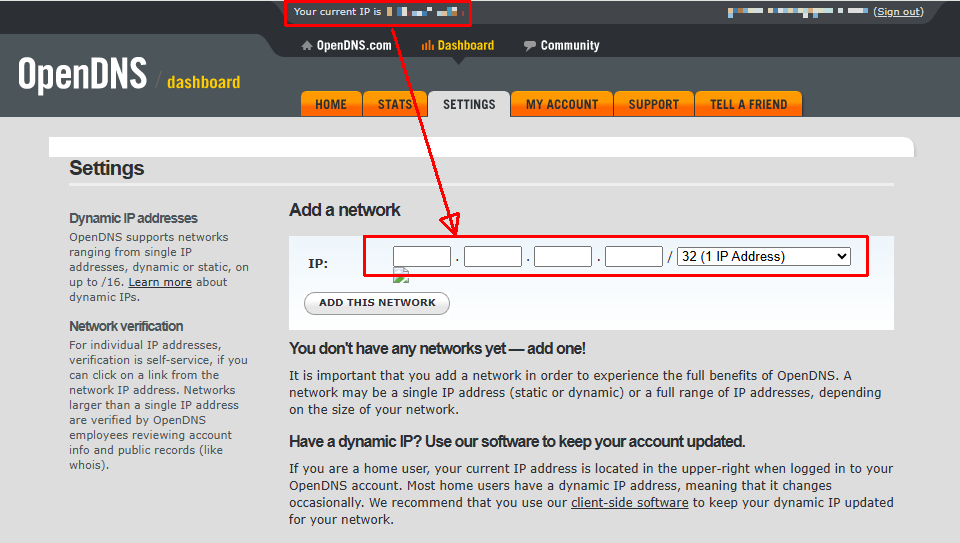Click the broken image icon below IP fields
Screen dimensions: 960x543
pyautogui.click(x=401, y=275)
